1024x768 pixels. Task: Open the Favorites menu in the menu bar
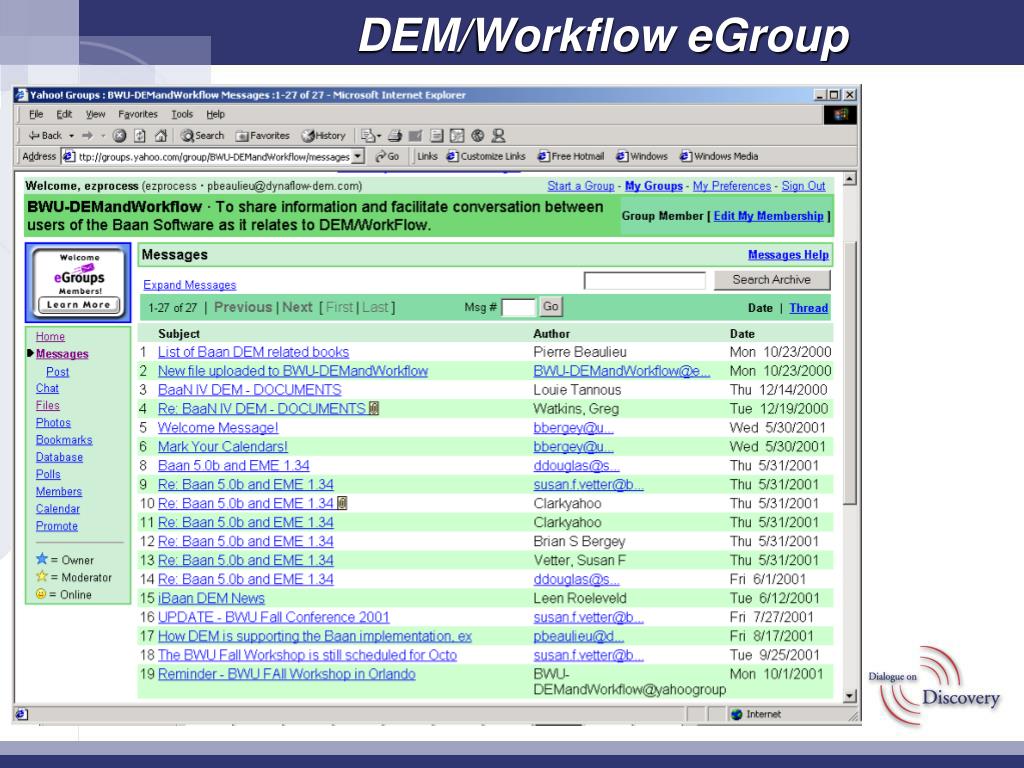[x=138, y=114]
